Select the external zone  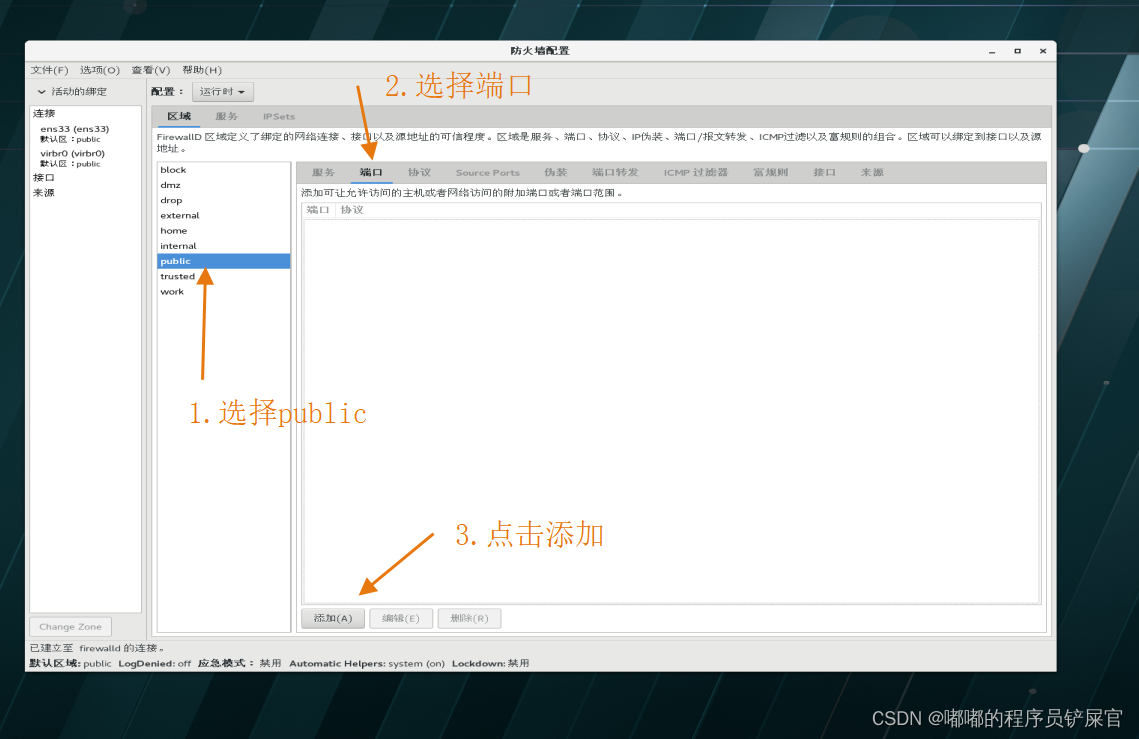pos(224,215)
